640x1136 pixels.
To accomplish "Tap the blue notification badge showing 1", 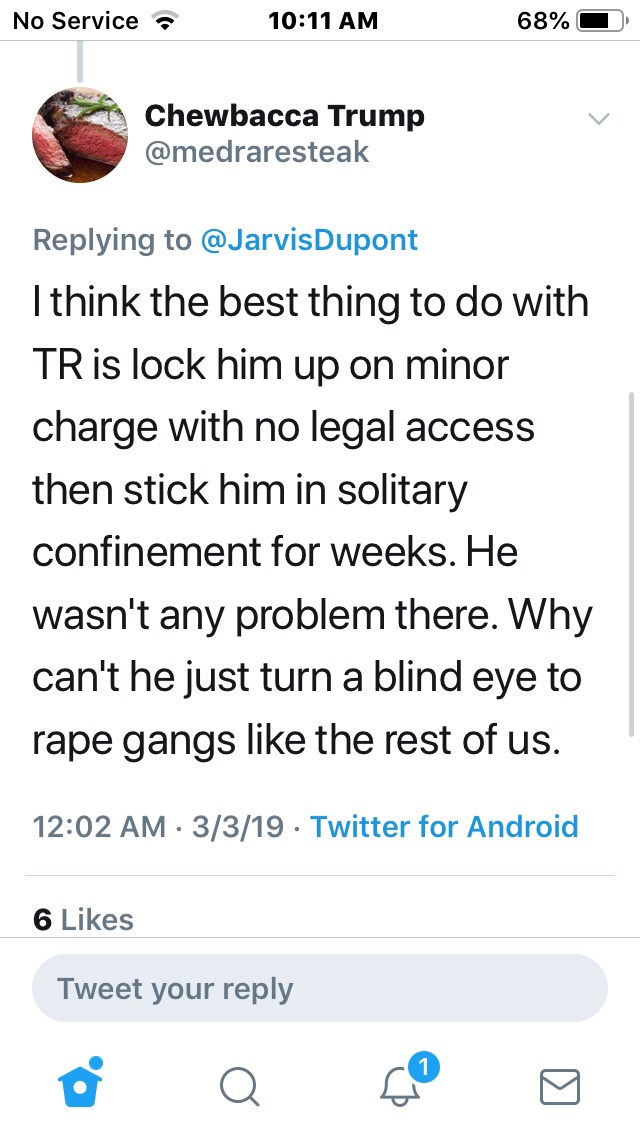I will tap(424, 1068).
